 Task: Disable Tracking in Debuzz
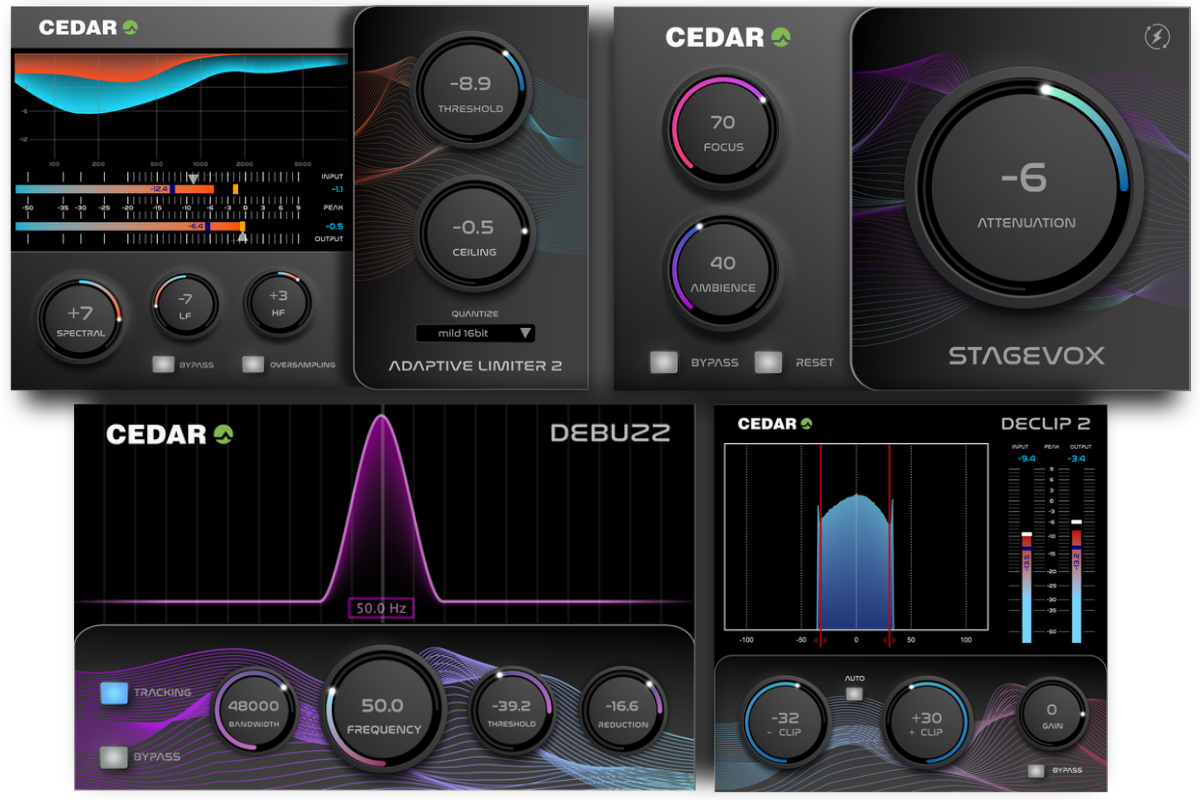point(115,693)
